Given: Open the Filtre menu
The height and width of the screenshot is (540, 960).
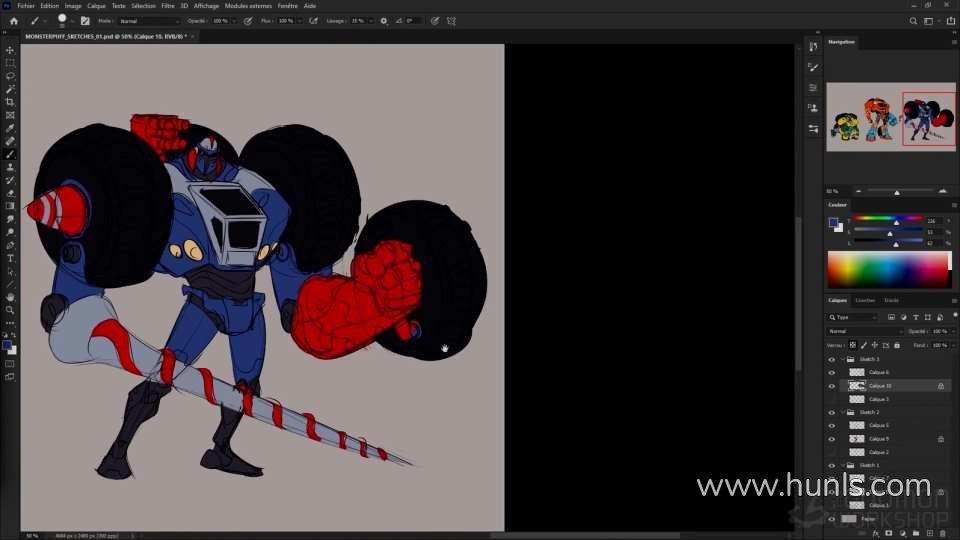Looking at the screenshot, I should (167, 6).
